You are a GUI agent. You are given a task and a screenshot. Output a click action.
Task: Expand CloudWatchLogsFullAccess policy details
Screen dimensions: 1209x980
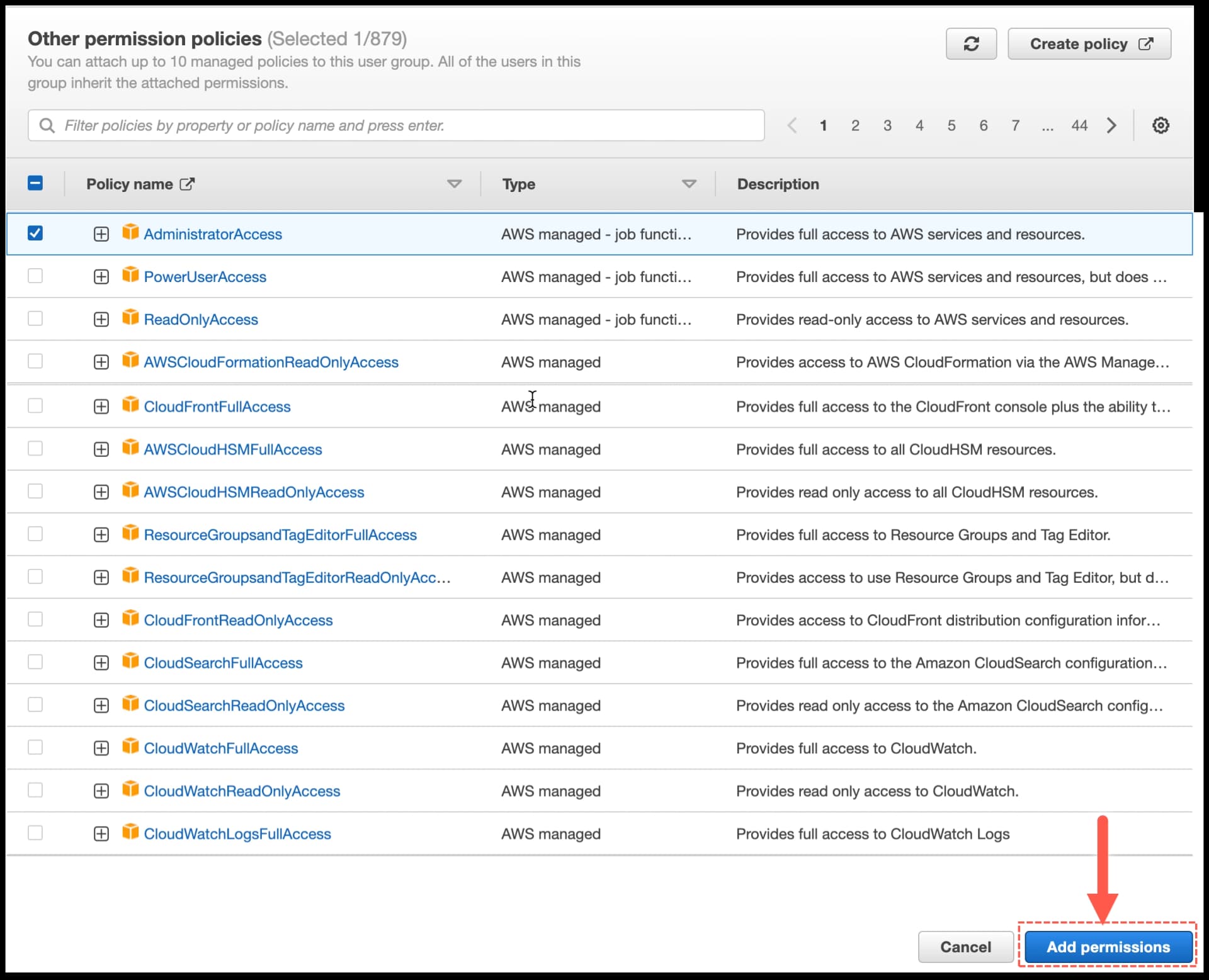point(101,834)
